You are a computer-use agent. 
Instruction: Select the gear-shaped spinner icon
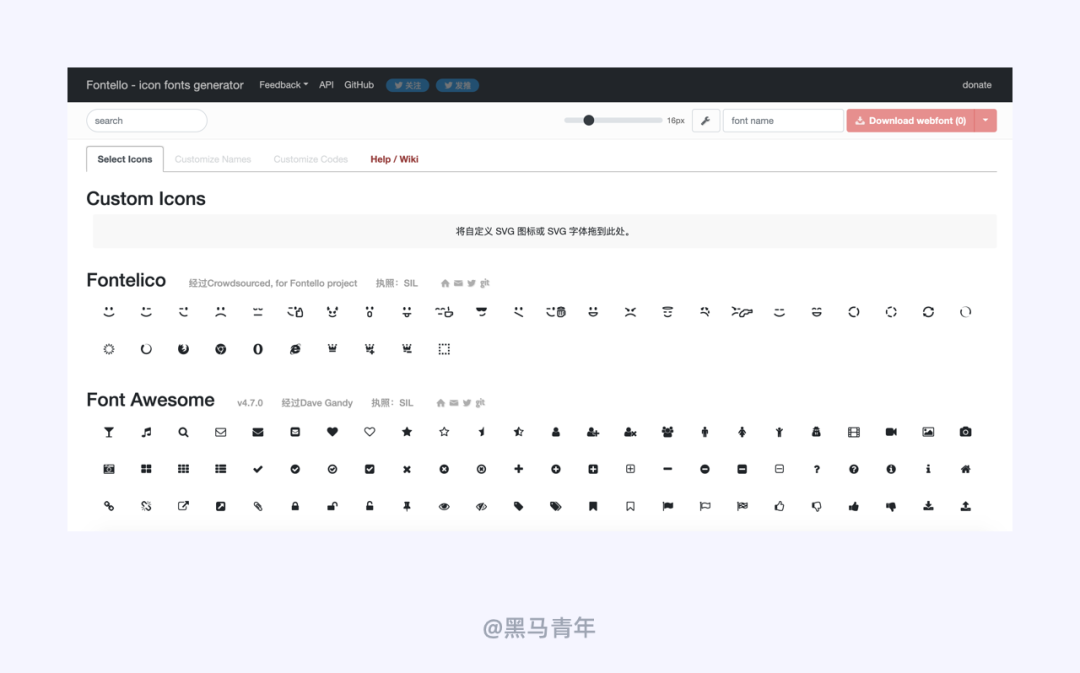[109, 349]
